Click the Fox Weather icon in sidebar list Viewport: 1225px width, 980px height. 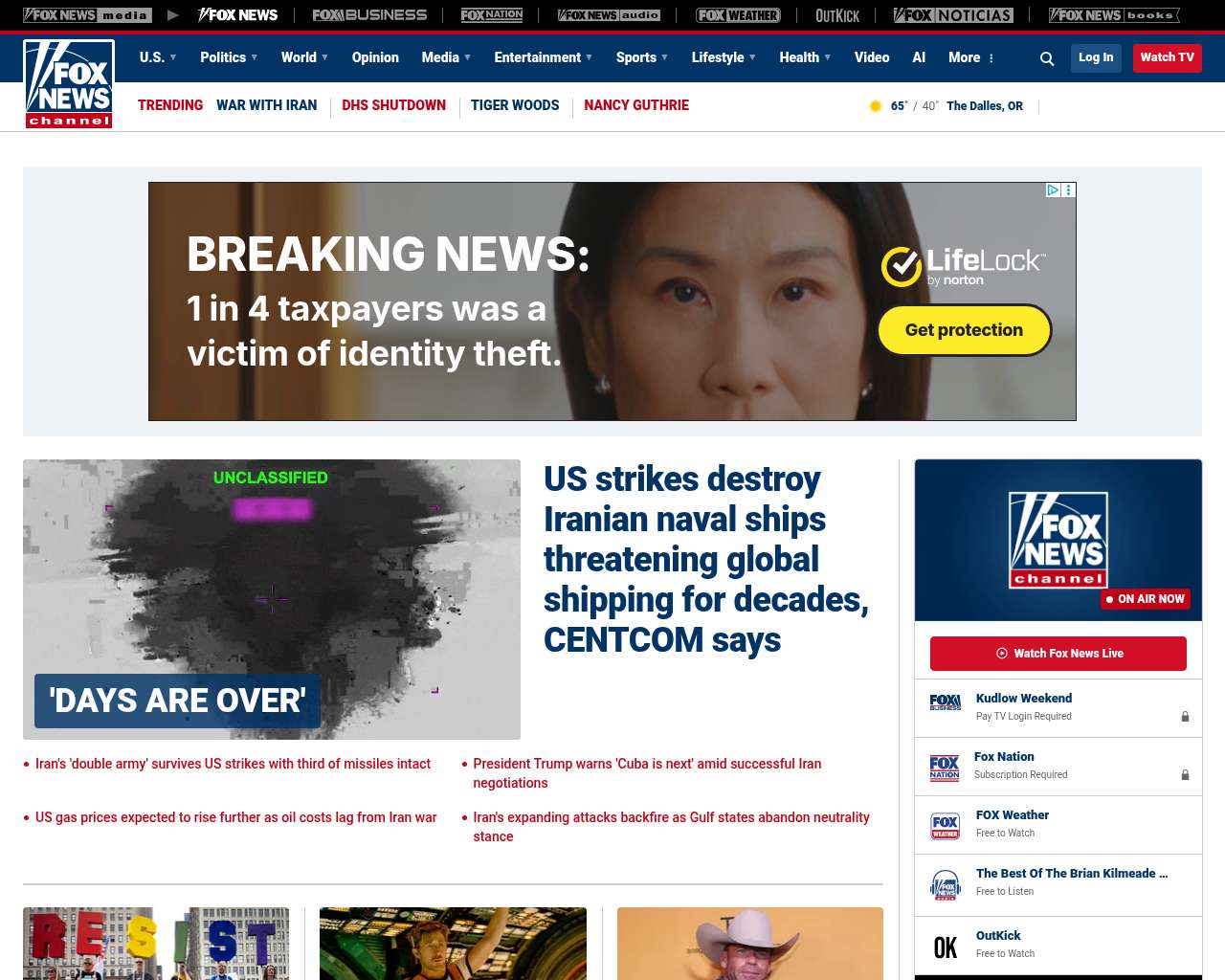(946, 826)
